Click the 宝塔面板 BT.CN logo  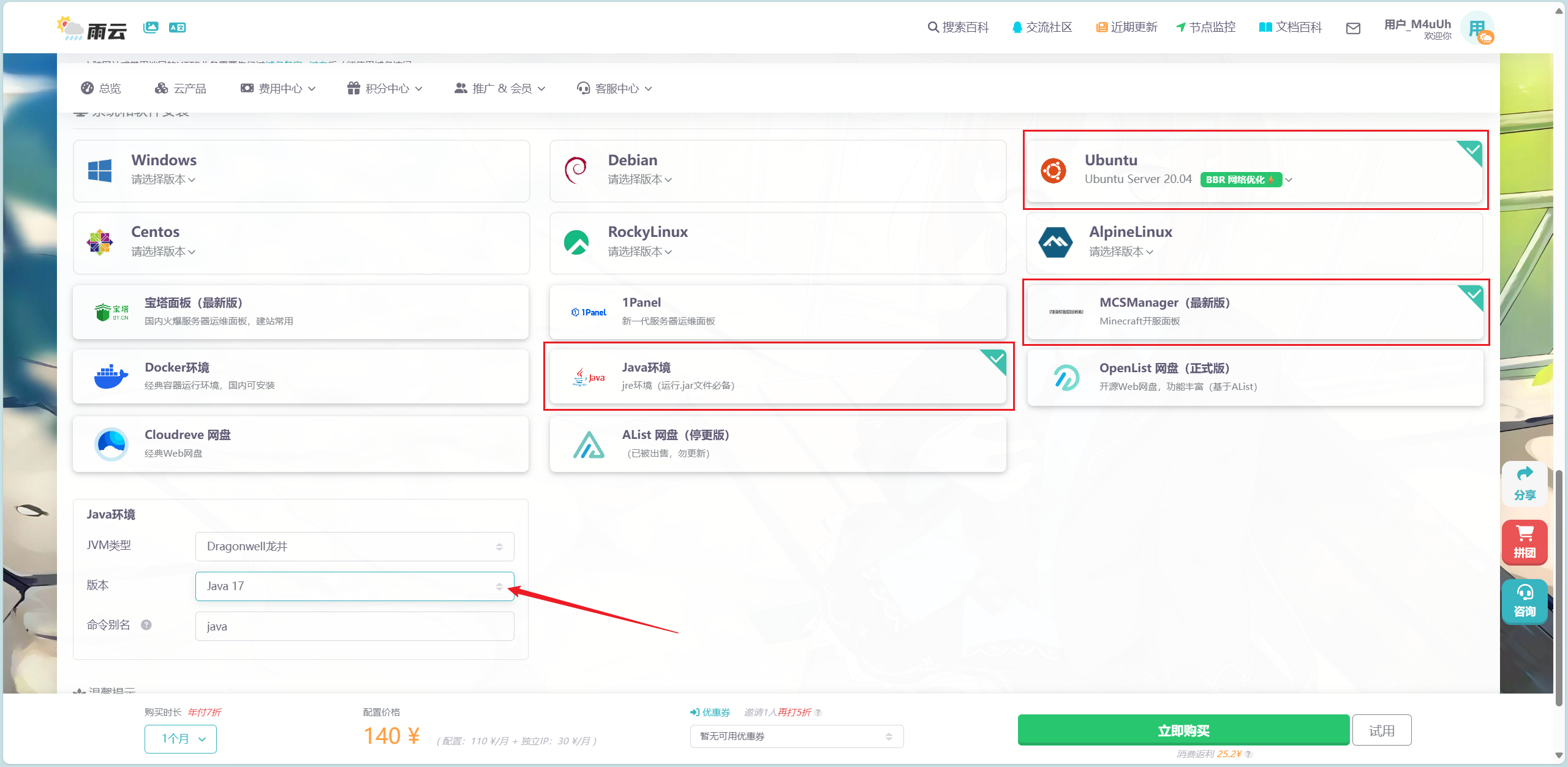112,312
